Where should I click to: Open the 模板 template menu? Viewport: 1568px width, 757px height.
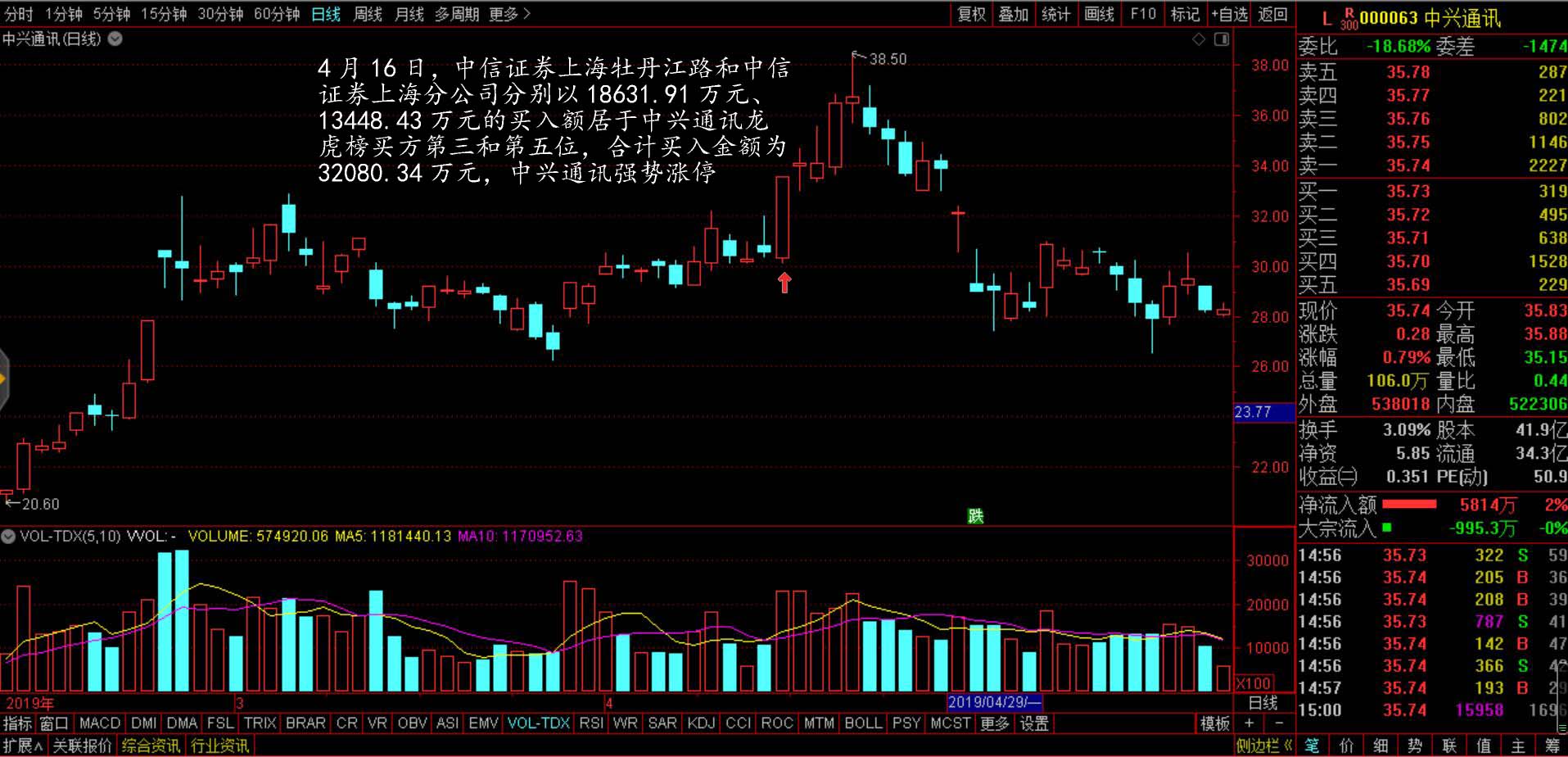point(1215,723)
